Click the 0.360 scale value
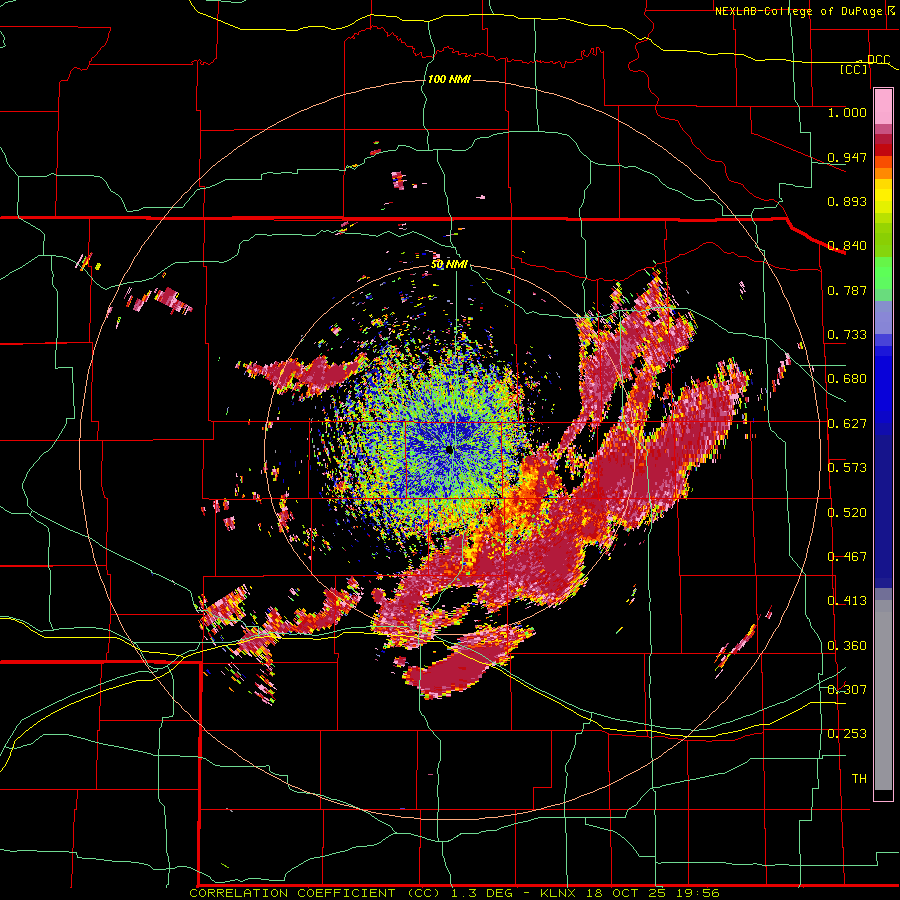This screenshot has height=900, width=900. point(847,646)
